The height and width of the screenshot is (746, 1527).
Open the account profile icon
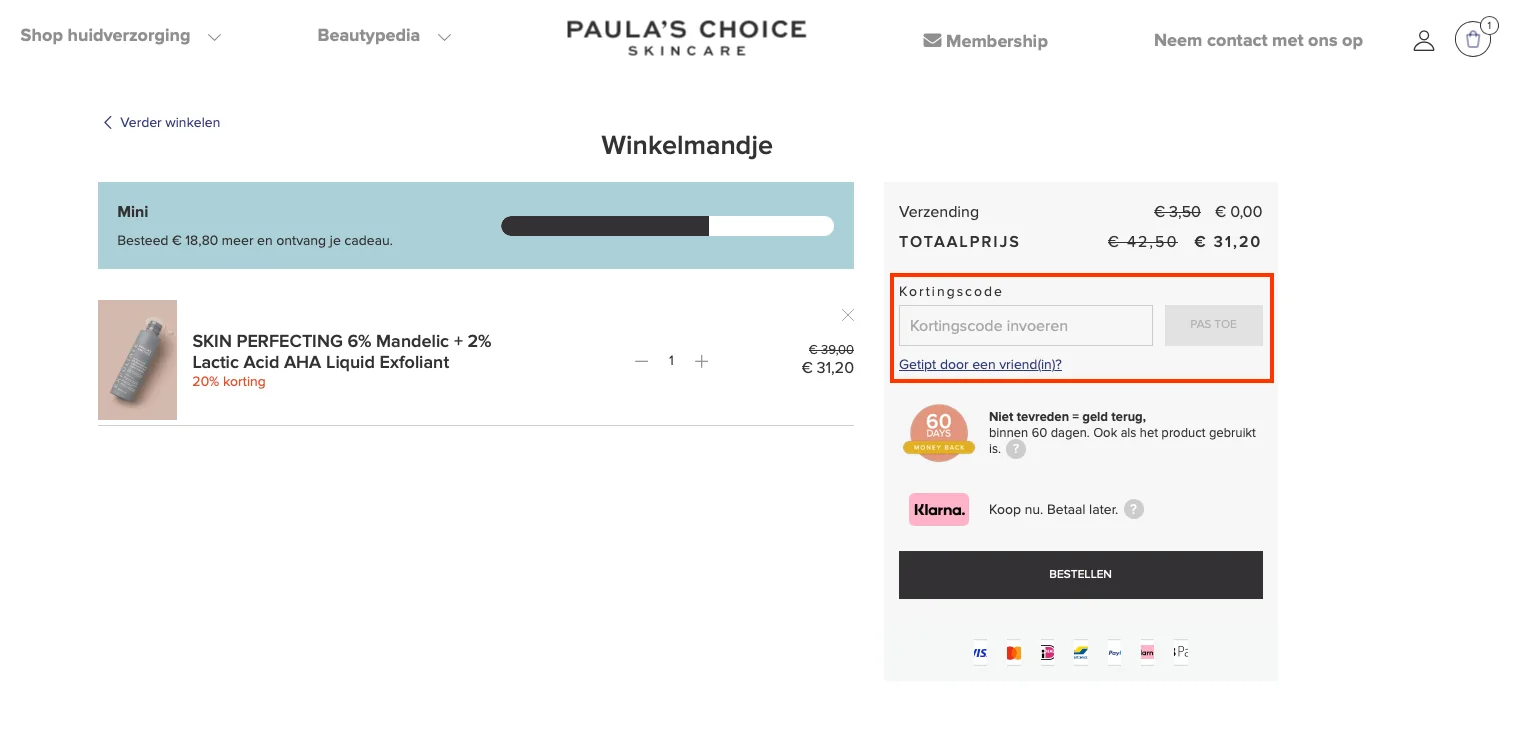pos(1423,40)
